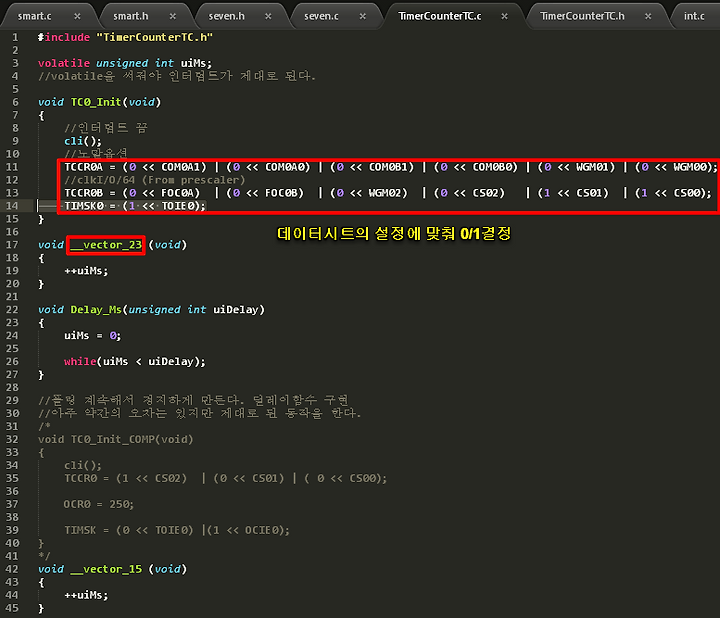Screen dimensions: 720x618
Task: Open the TimerCounterTC.h tab
Action: pyautogui.click(x=582, y=16)
